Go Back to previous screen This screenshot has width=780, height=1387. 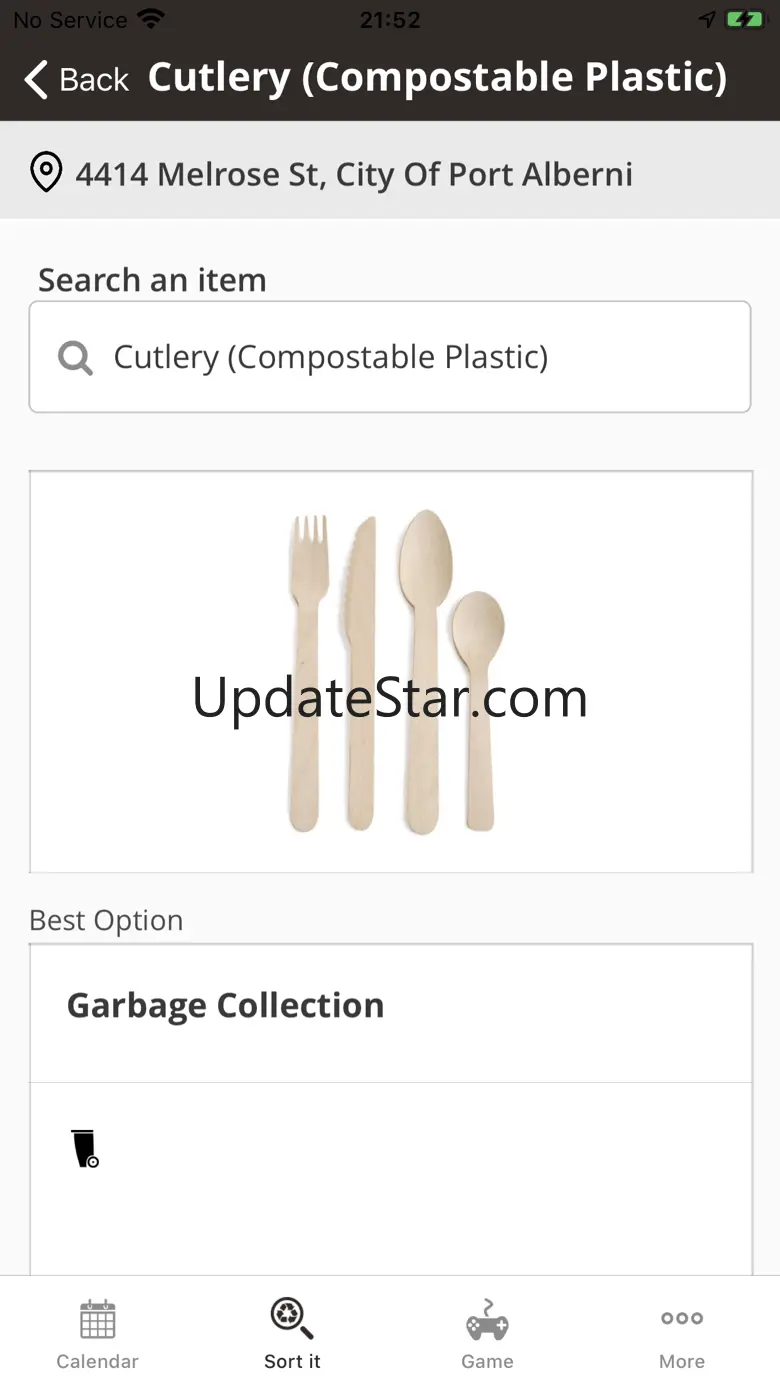pyautogui.click(x=78, y=79)
